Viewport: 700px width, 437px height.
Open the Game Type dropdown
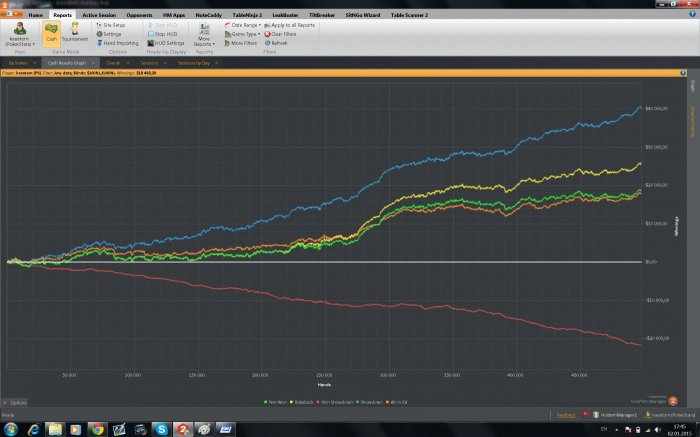coord(242,34)
